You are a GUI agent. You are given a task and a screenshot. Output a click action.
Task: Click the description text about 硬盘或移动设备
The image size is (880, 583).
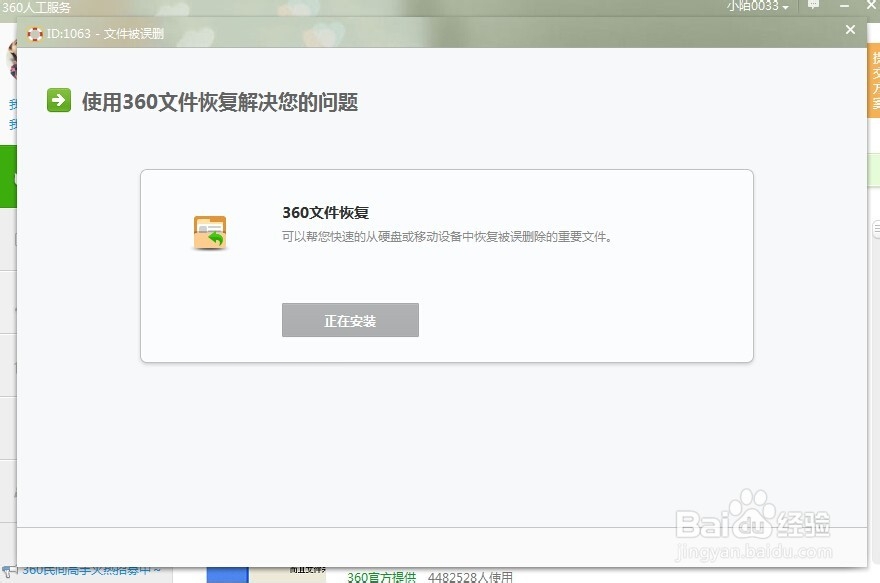click(447, 237)
